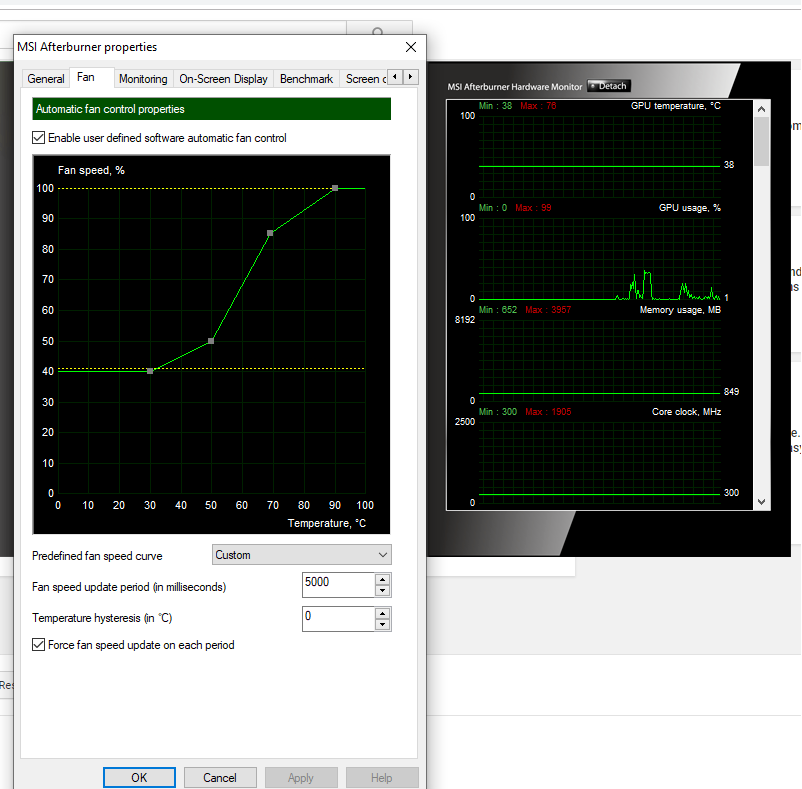Click the OK button
This screenshot has height=789, width=802.
139,778
